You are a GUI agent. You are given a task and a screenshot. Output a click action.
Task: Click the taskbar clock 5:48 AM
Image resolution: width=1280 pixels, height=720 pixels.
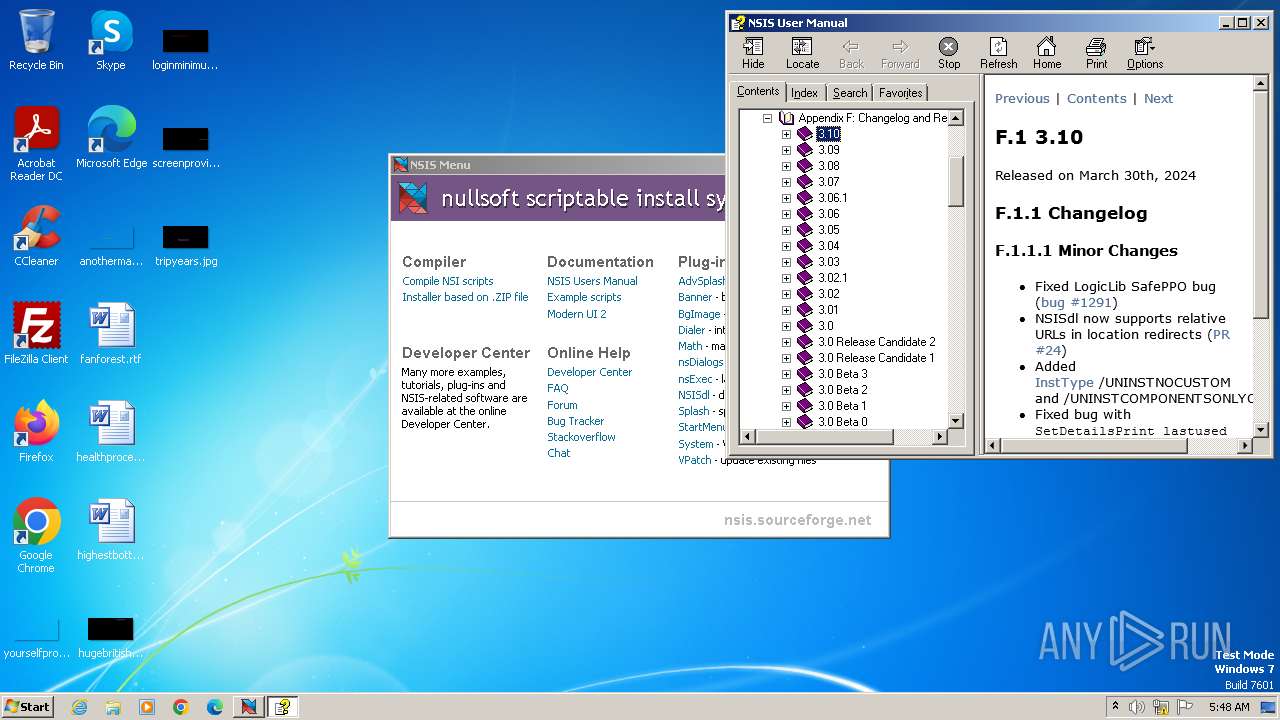pyautogui.click(x=1229, y=707)
